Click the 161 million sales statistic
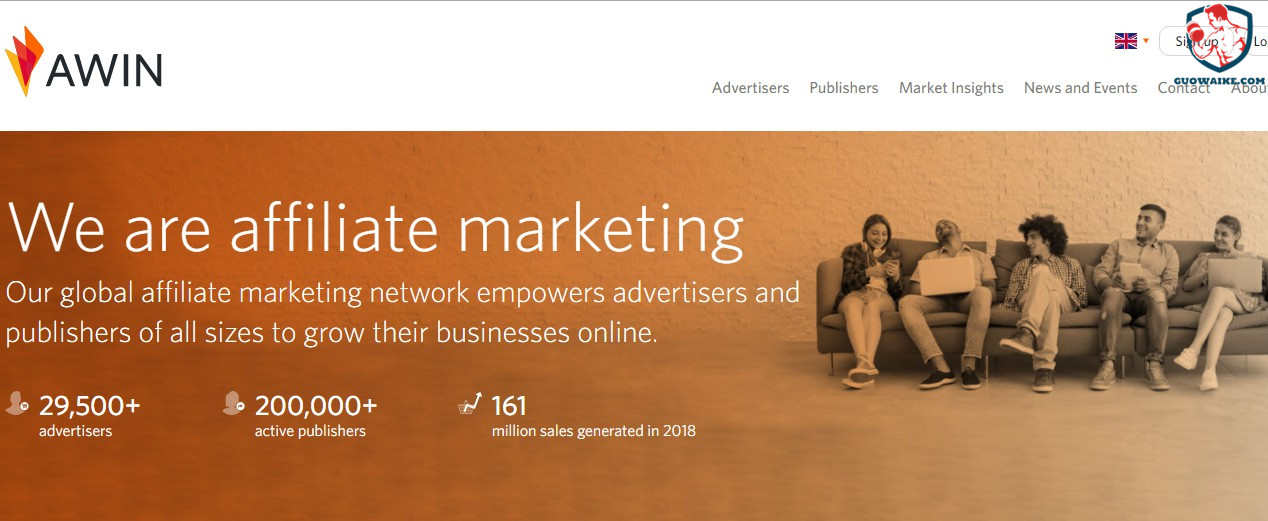The width and height of the screenshot is (1268, 521). (x=593, y=416)
